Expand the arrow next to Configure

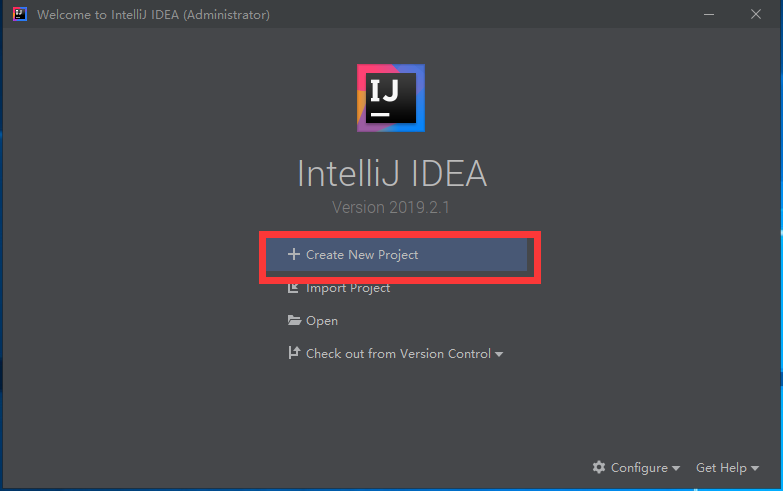tap(676, 469)
